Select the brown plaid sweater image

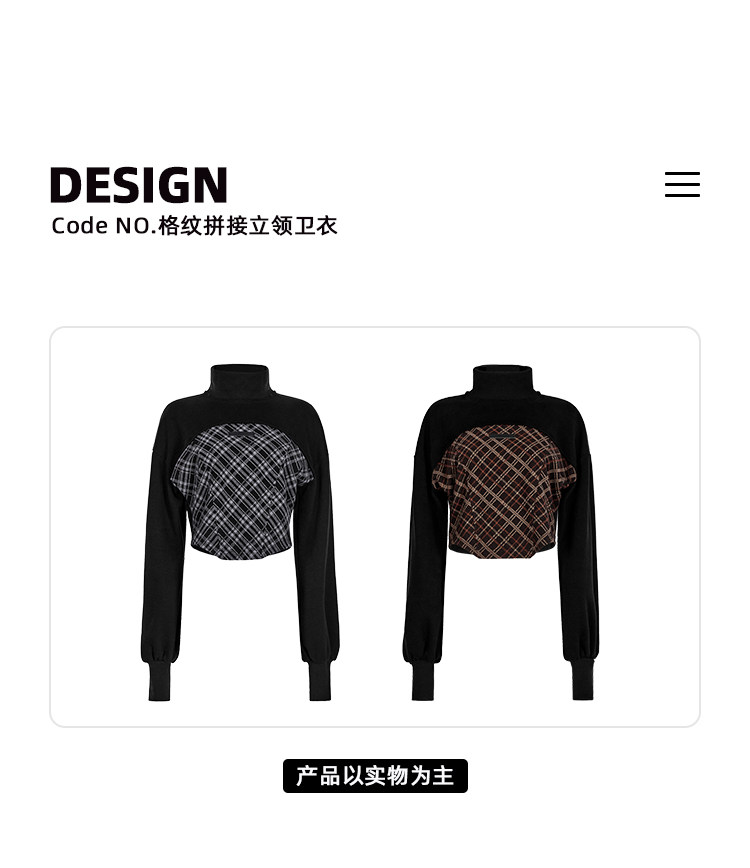[x=501, y=532]
